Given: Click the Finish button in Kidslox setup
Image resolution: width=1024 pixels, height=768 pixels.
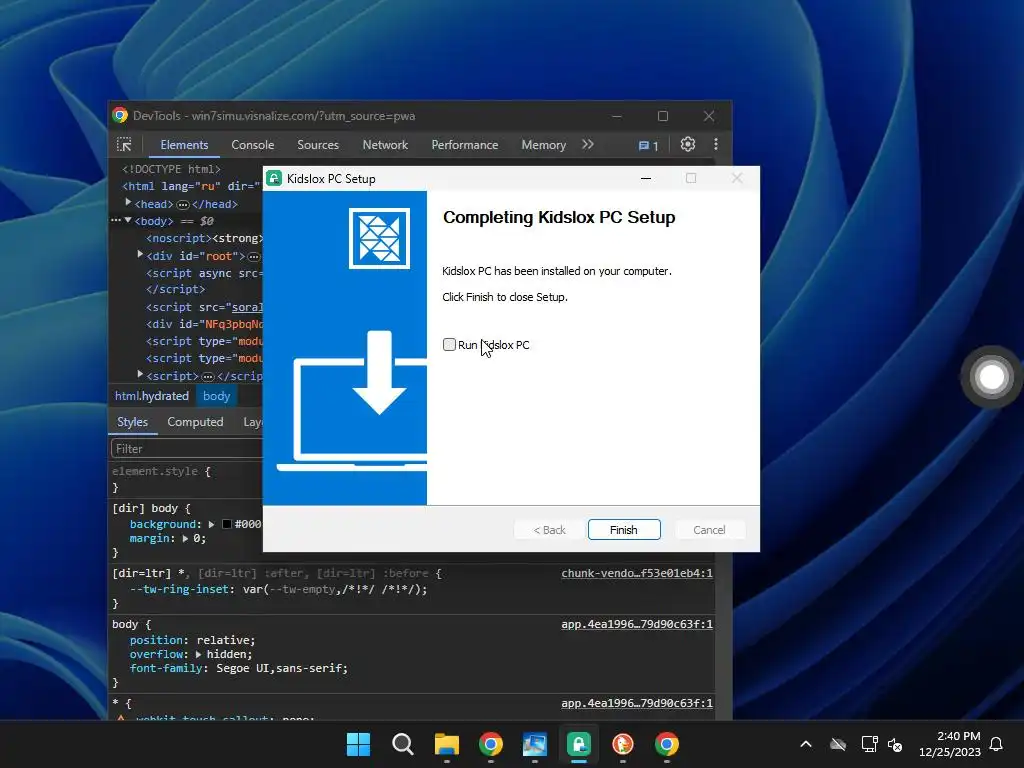Looking at the screenshot, I should (624, 530).
